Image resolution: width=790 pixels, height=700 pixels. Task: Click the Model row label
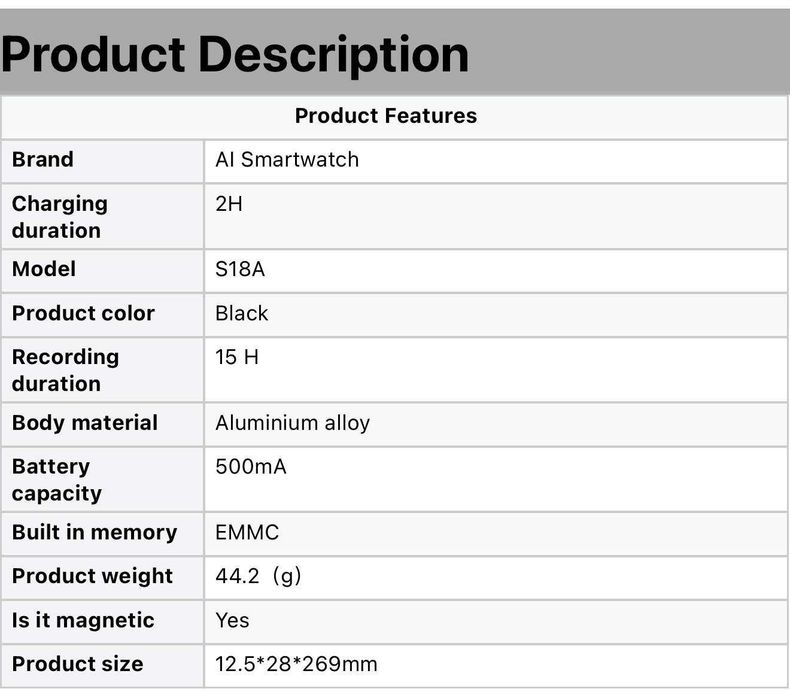(44, 269)
